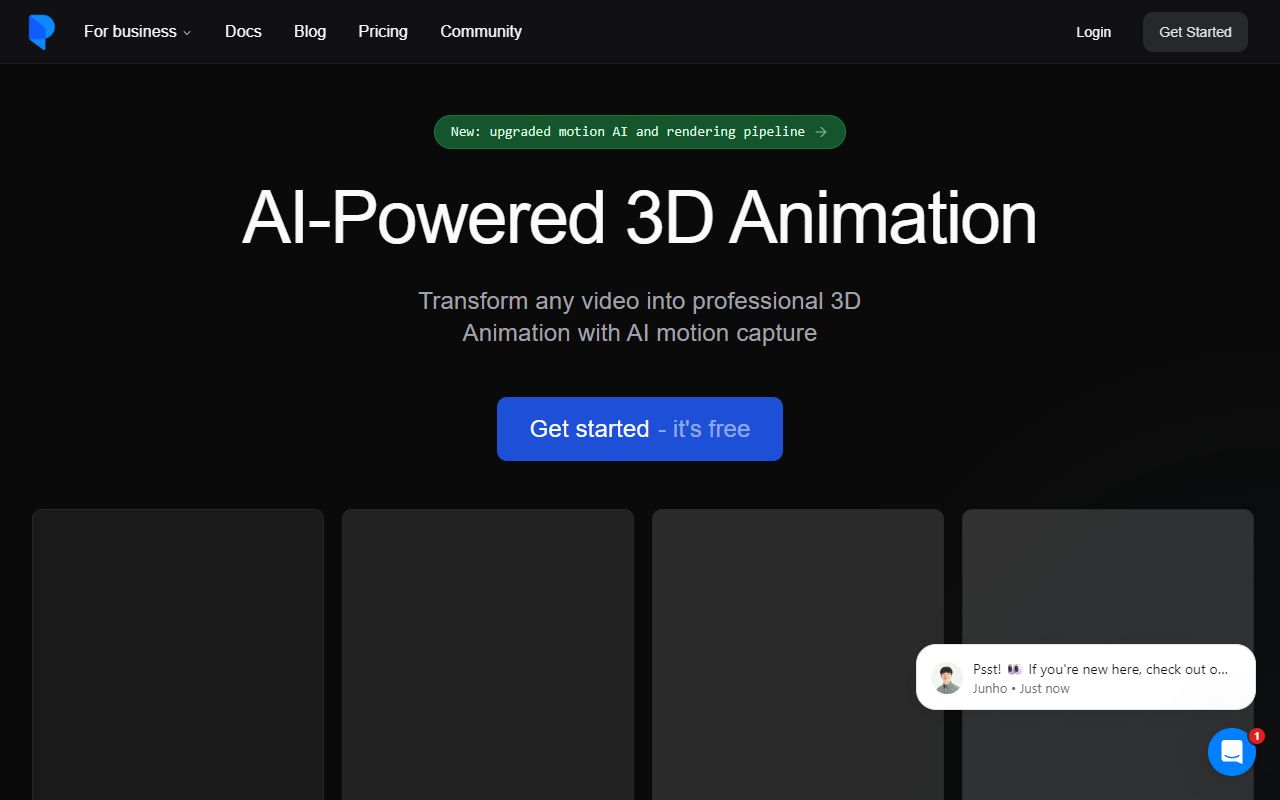The height and width of the screenshot is (800, 1280).
Task: Click the arrow icon in announcement banner
Action: (821, 131)
